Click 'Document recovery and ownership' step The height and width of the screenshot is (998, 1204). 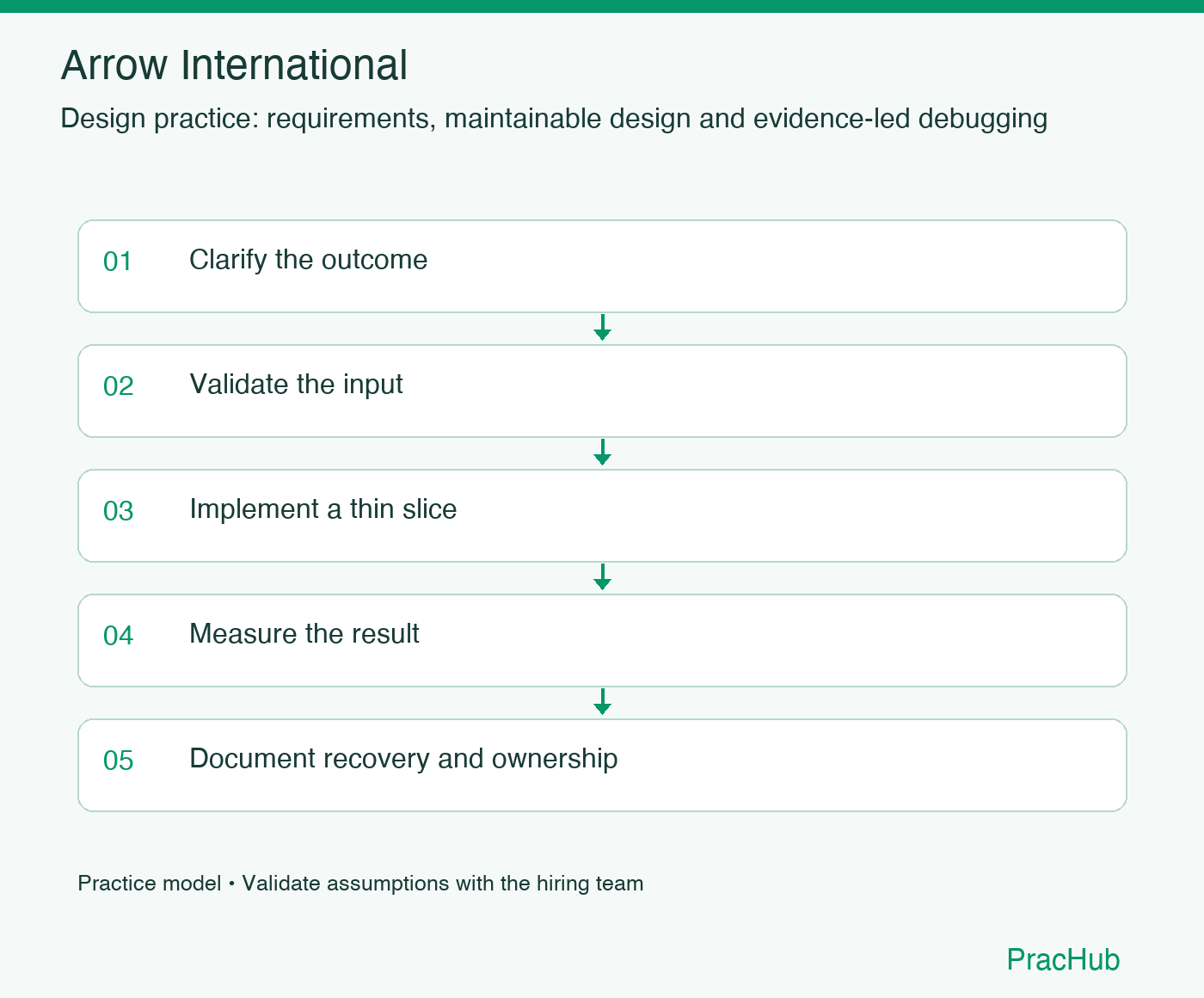[x=602, y=765]
